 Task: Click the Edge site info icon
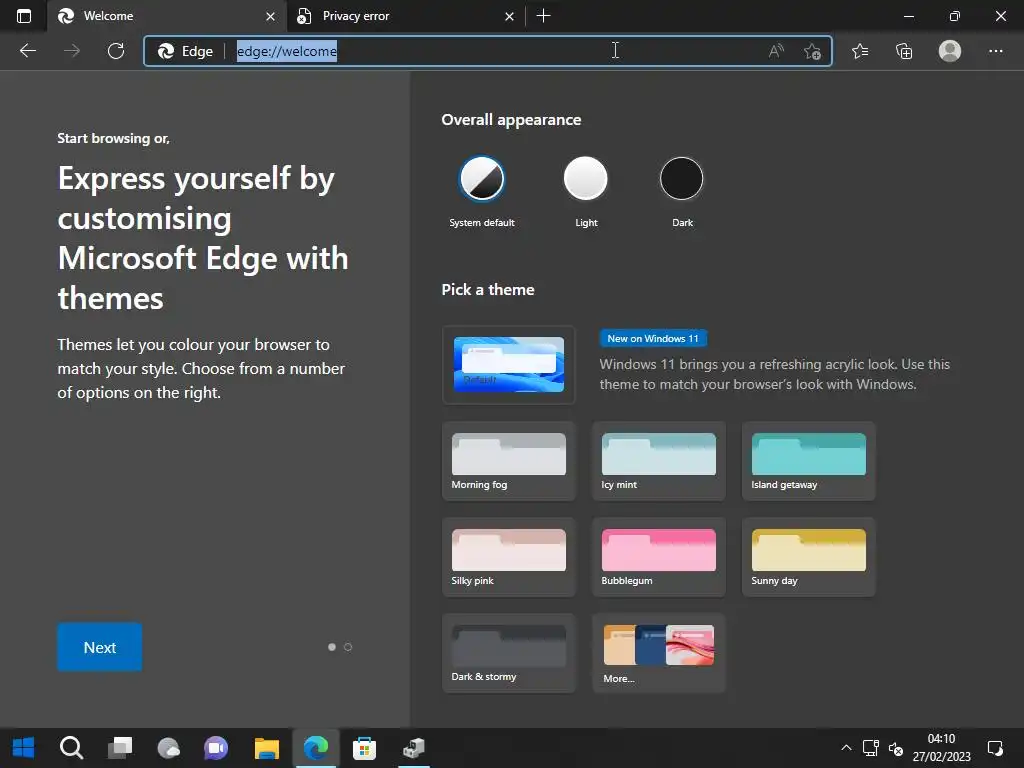point(186,51)
